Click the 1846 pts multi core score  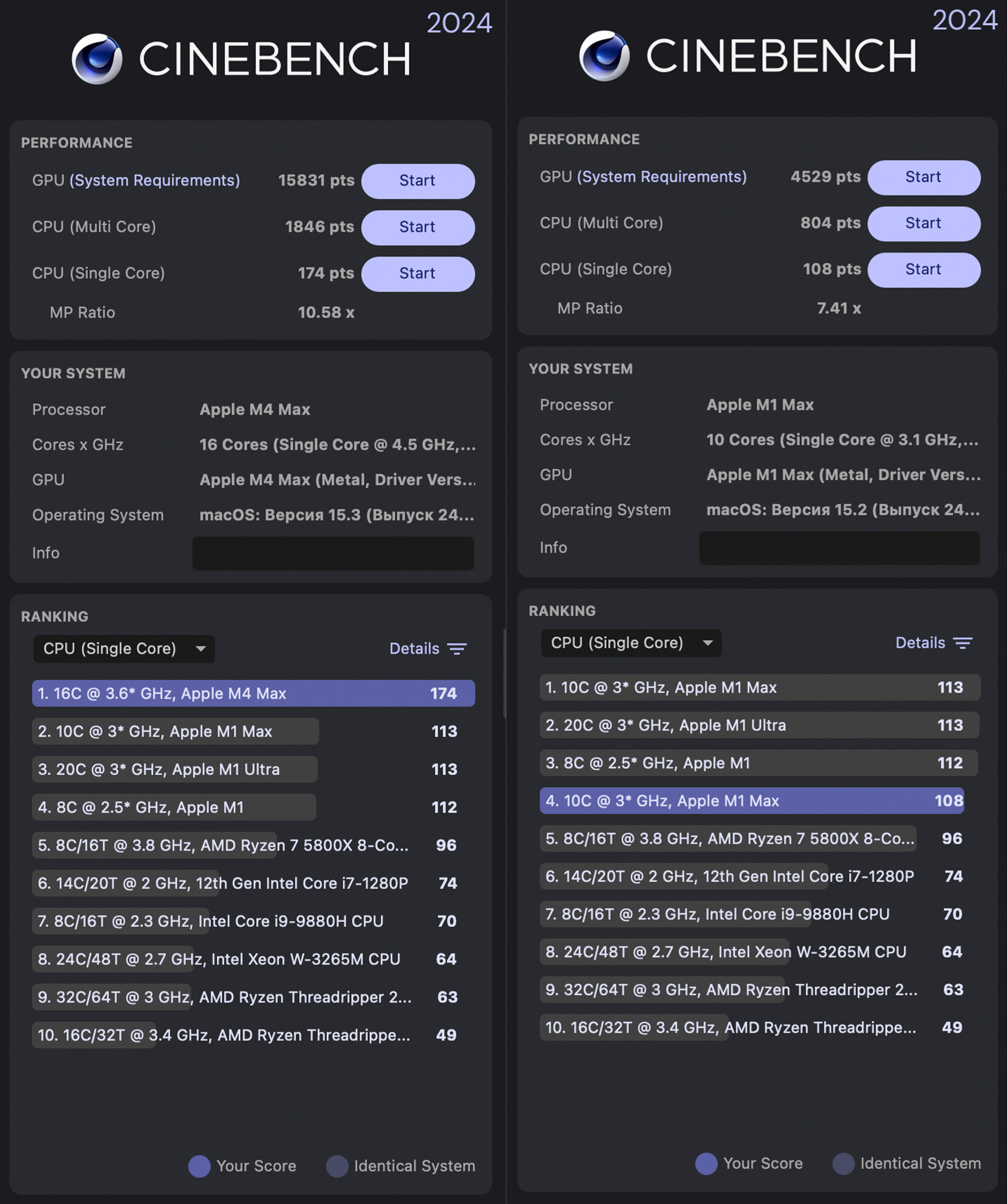click(x=320, y=227)
